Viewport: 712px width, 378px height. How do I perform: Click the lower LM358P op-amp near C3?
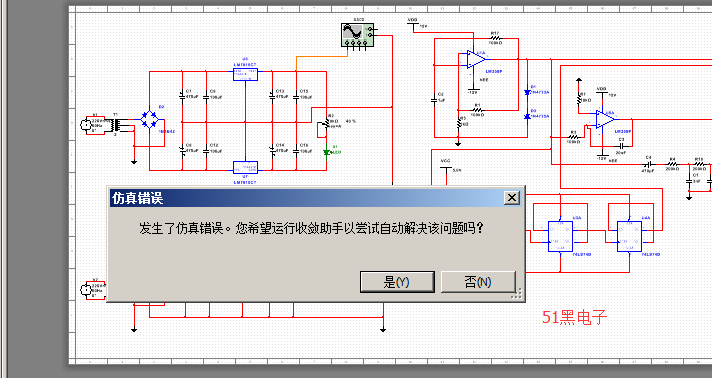(x=605, y=119)
